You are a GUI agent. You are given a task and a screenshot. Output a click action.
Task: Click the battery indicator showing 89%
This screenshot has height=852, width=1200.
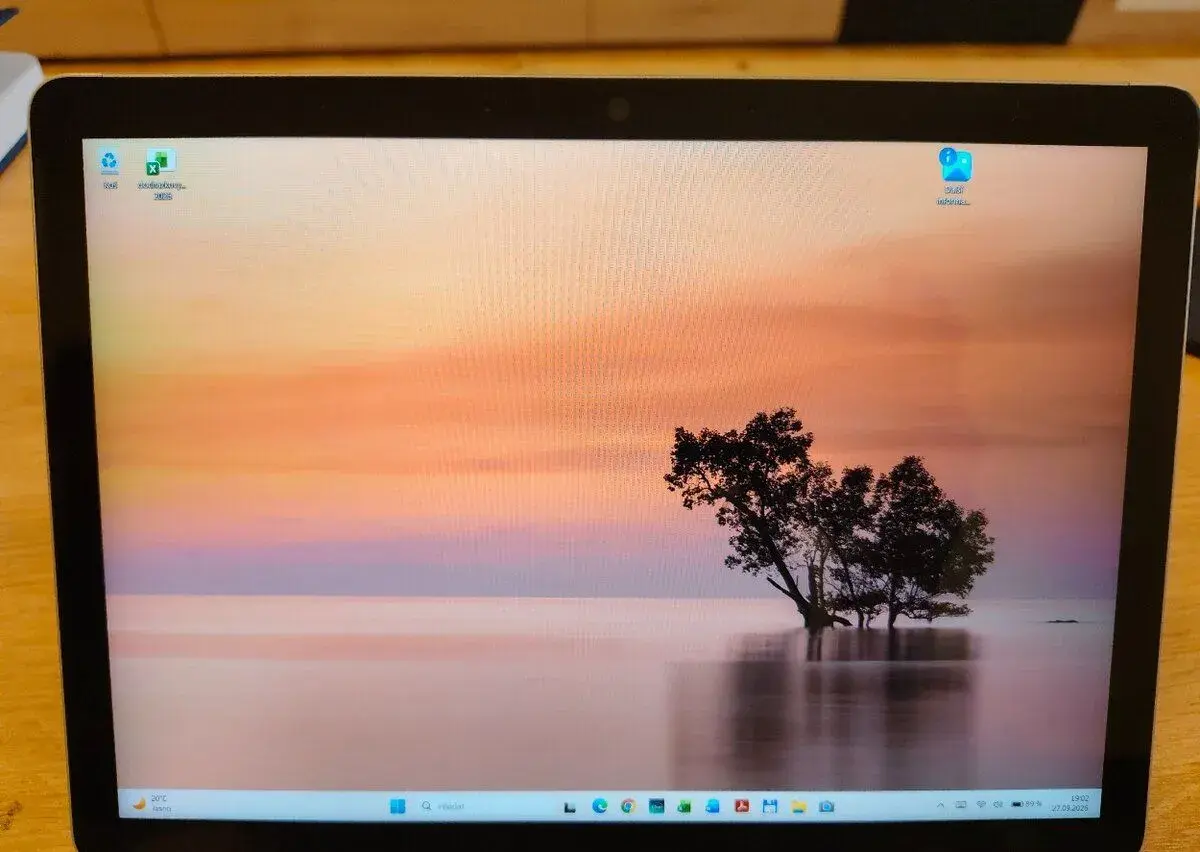click(1027, 804)
